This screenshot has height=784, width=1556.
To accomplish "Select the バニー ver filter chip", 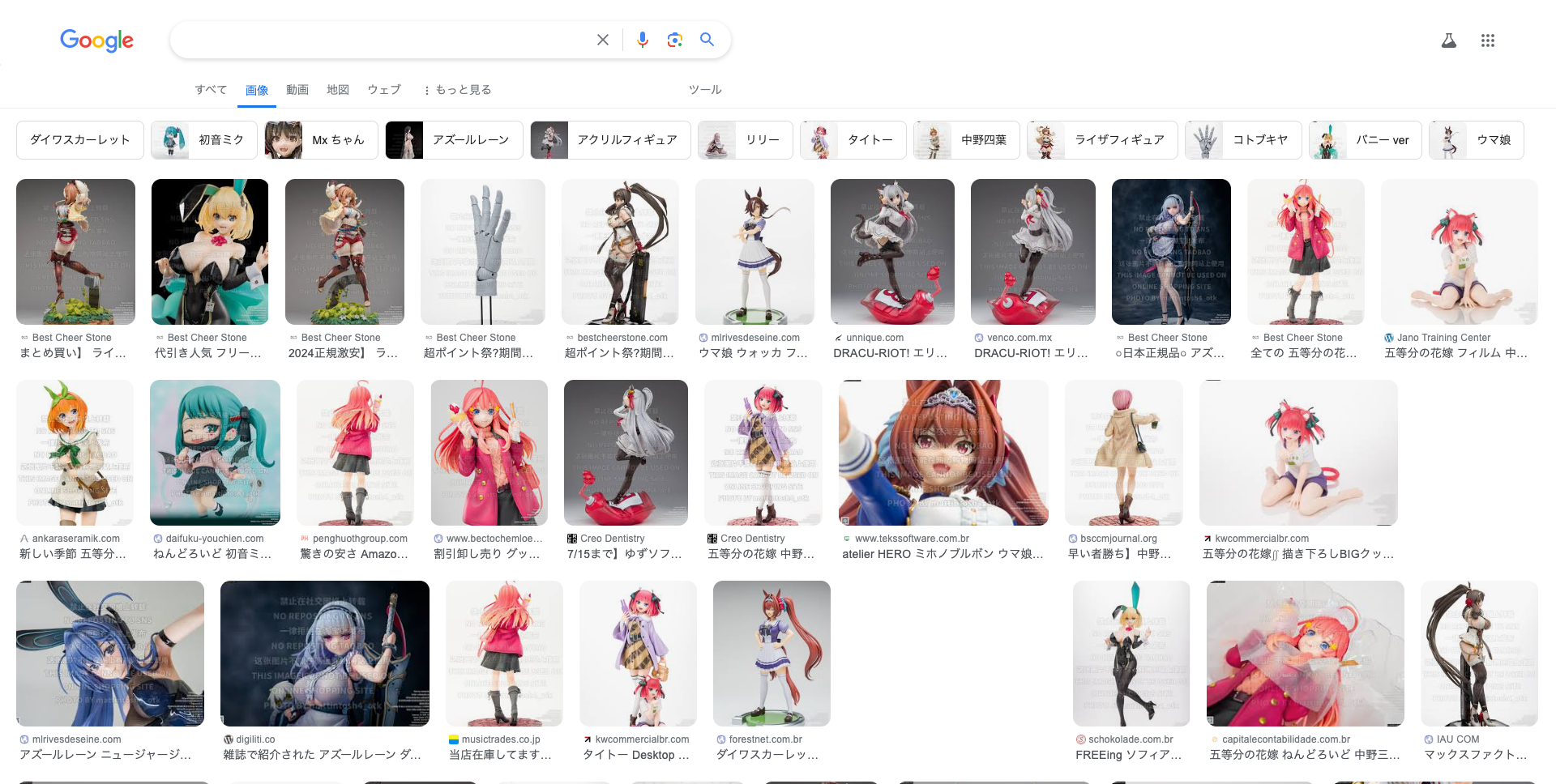I will [x=1366, y=140].
